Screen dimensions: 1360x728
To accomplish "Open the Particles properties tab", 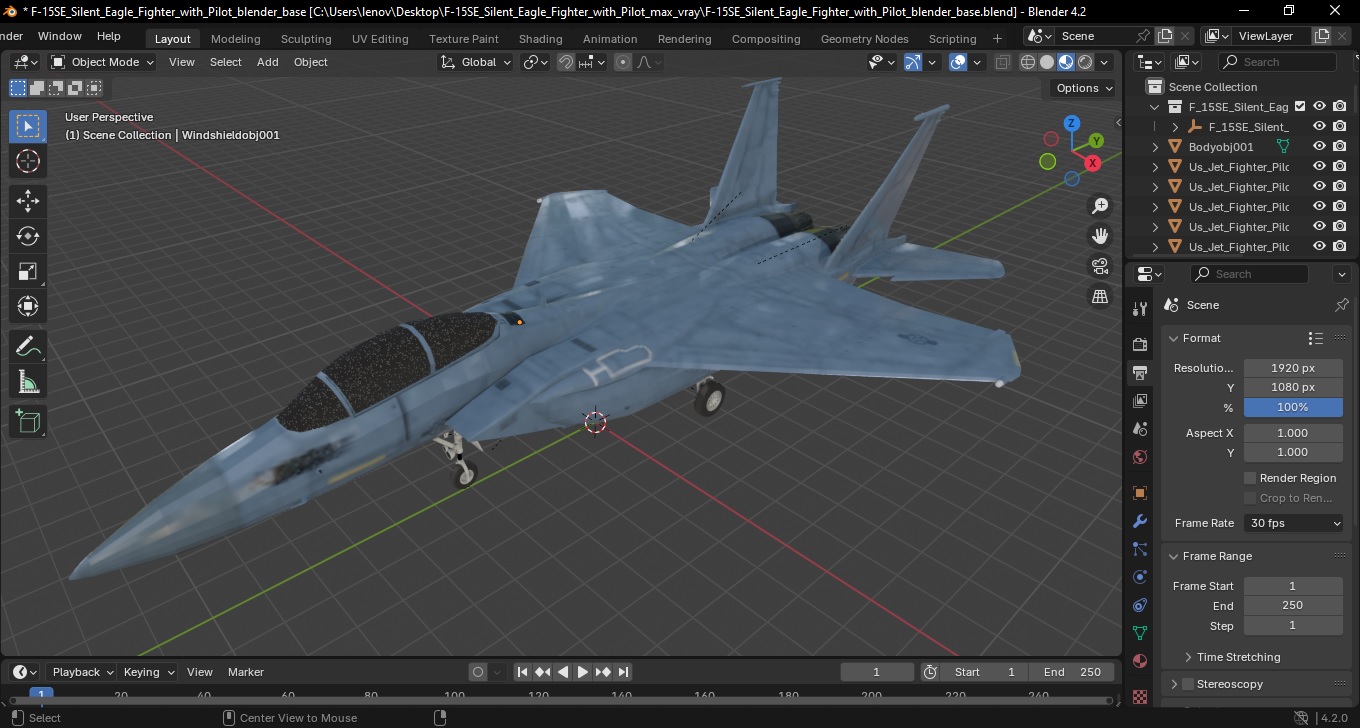I will click(1139, 549).
